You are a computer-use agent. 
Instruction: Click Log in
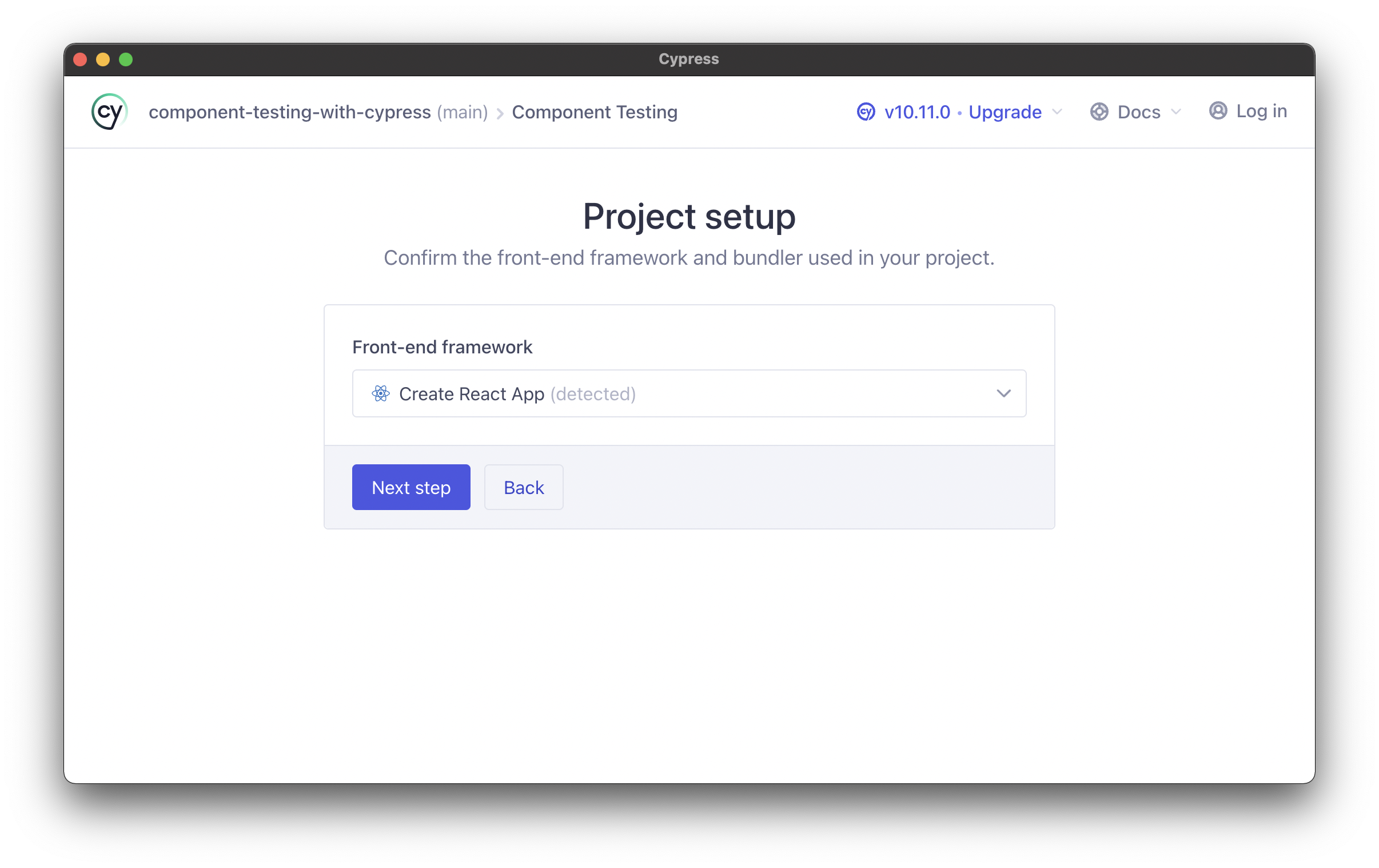click(x=1261, y=111)
